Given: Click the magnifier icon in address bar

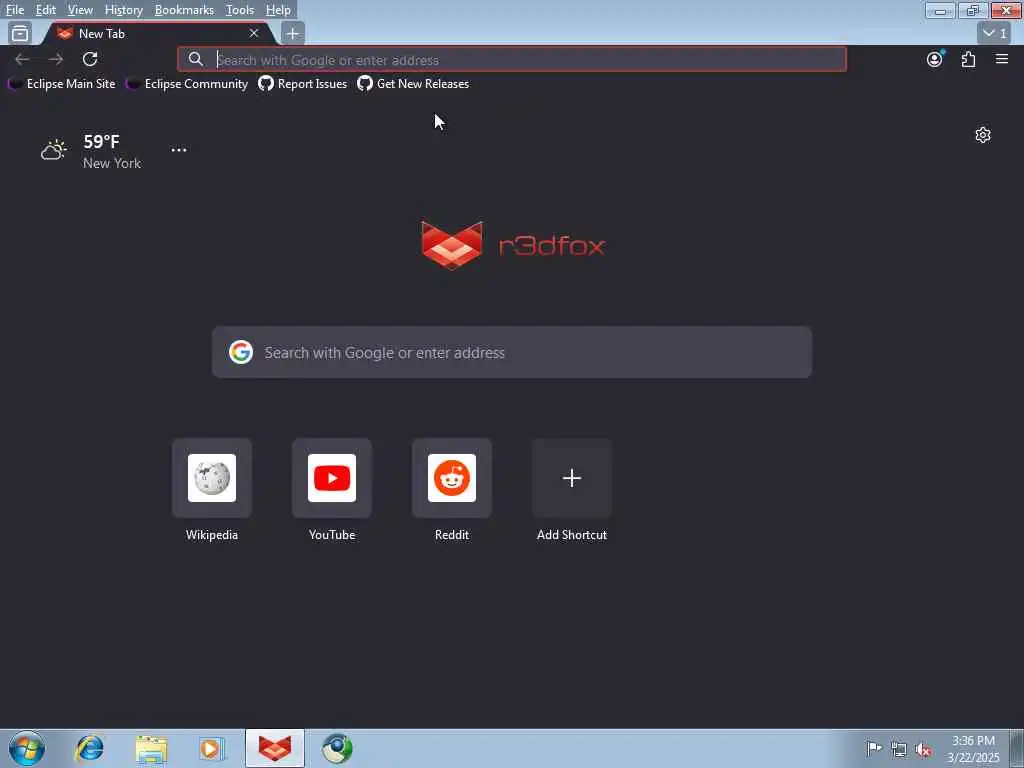Looking at the screenshot, I should [x=196, y=59].
